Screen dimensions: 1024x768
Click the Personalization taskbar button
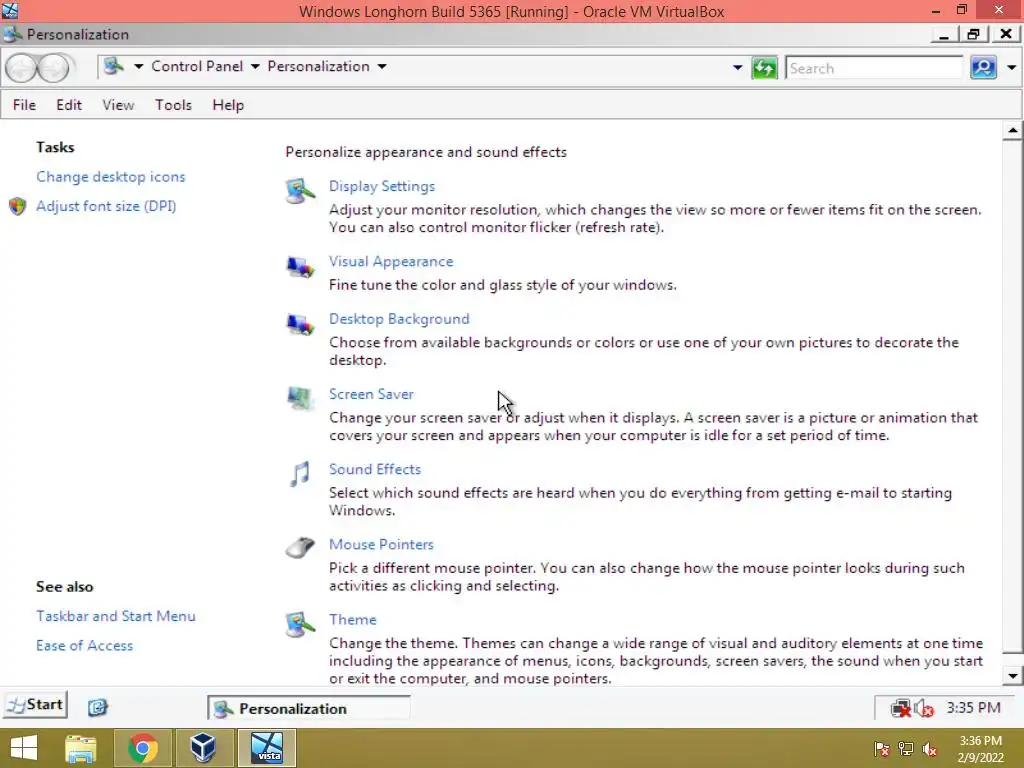coord(309,709)
